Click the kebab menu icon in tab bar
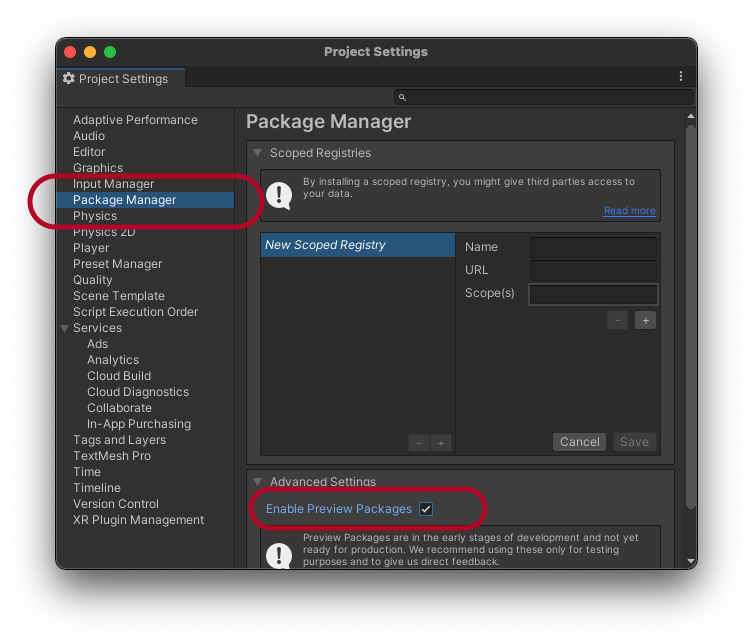Image resolution: width=753 pixels, height=643 pixels. 680,76
